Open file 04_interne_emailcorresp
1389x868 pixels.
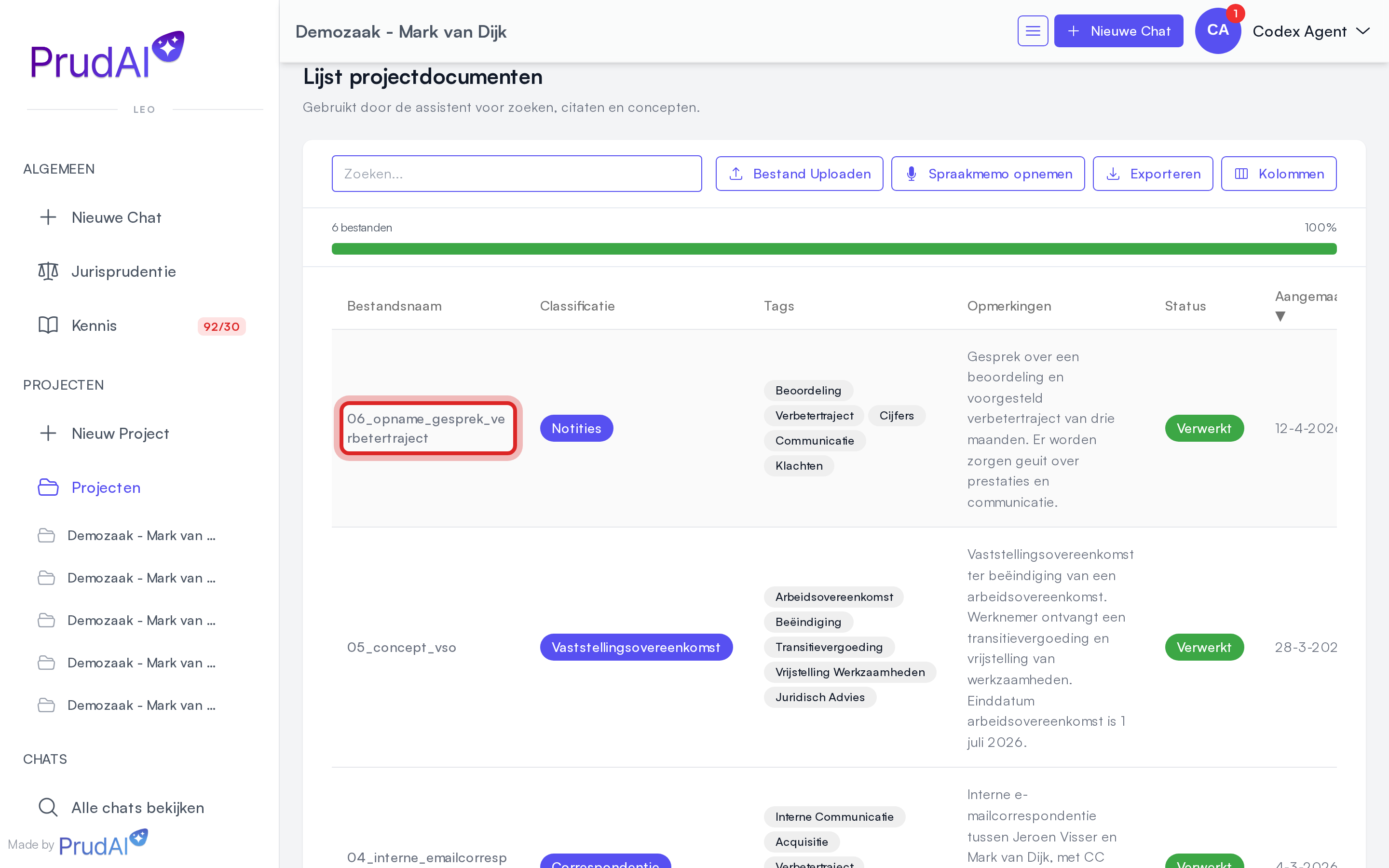tap(426, 857)
